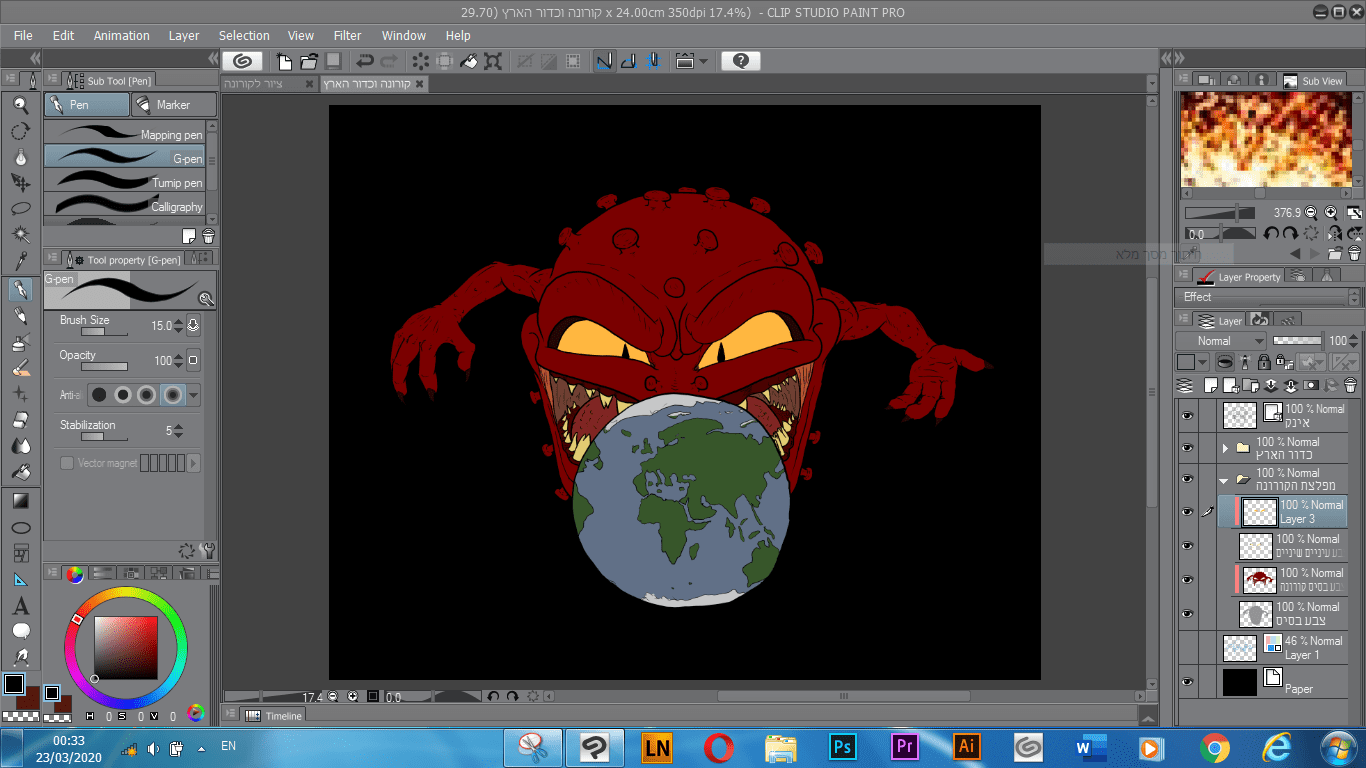Toggle visibility of Layer 3

pyautogui.click(x=1187, y=512)
